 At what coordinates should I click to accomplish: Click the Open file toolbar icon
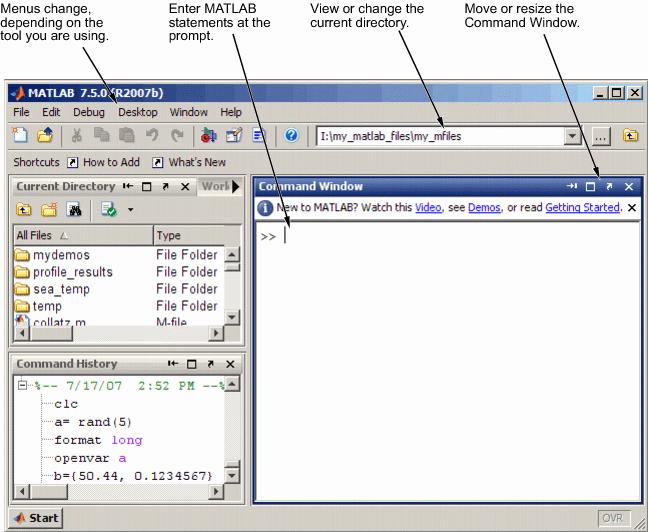pos(45,135)
